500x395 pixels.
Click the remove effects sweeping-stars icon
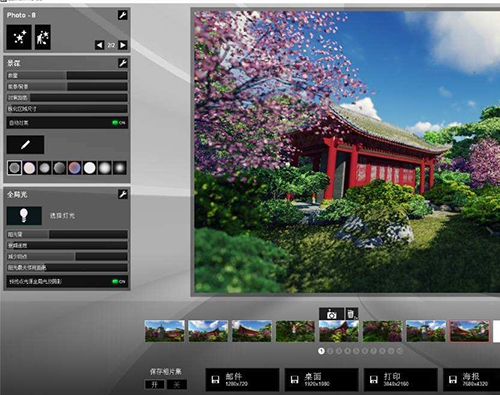coord(43,37)
